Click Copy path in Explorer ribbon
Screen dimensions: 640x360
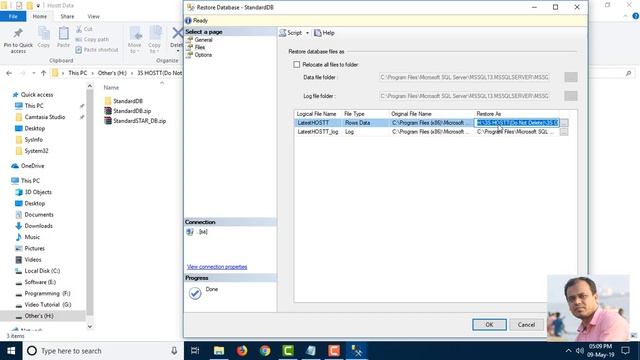tap(92, 40)
